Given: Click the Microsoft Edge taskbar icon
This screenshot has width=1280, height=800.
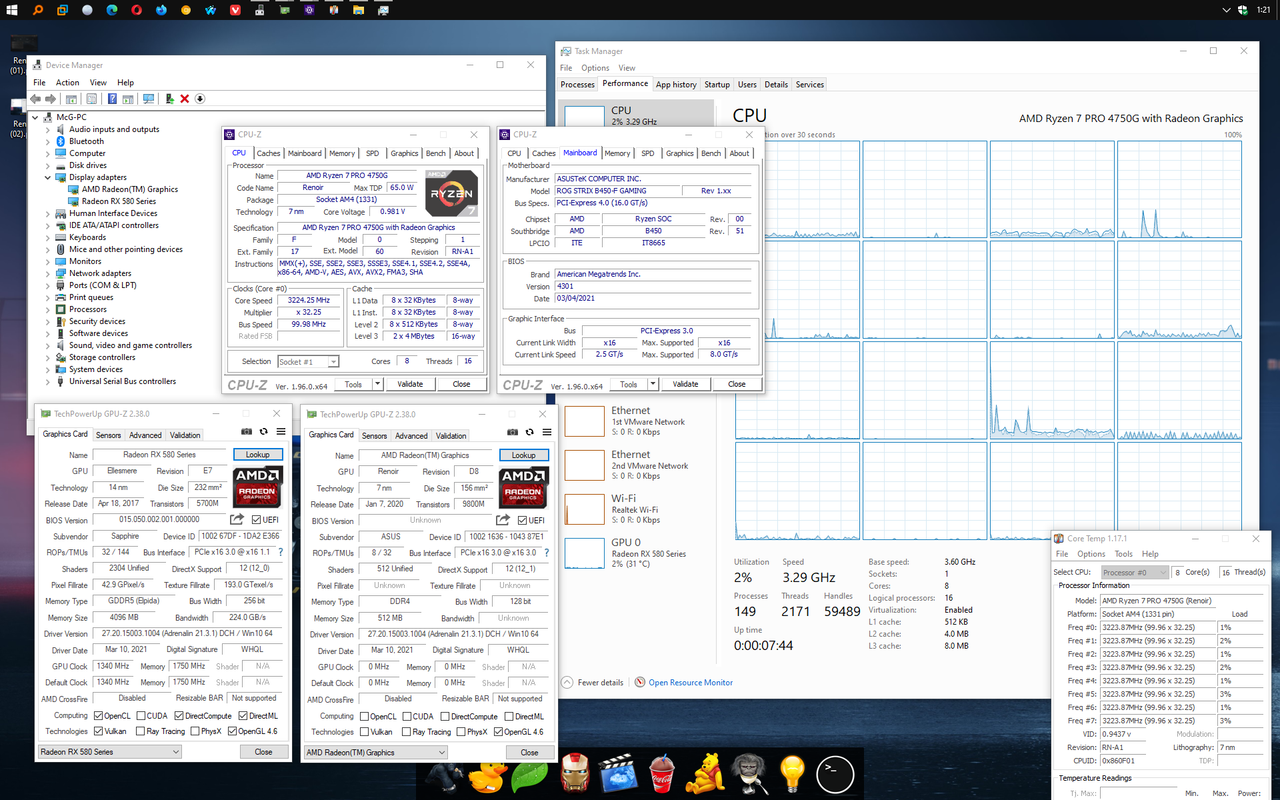Looking at the screenshot, I should click(112, 9).
